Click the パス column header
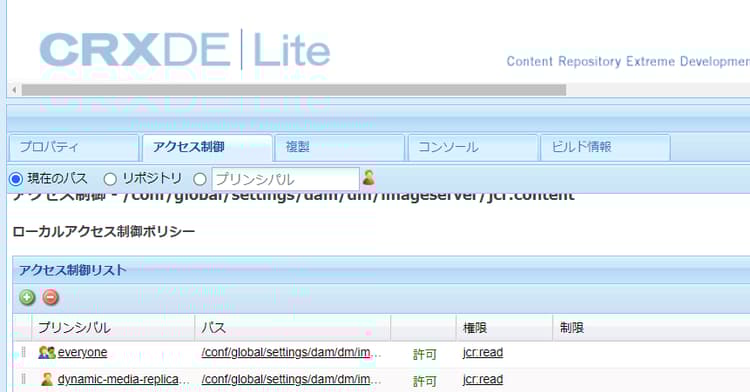This screenshot has width=750, height=392. (x=292, y=328)
